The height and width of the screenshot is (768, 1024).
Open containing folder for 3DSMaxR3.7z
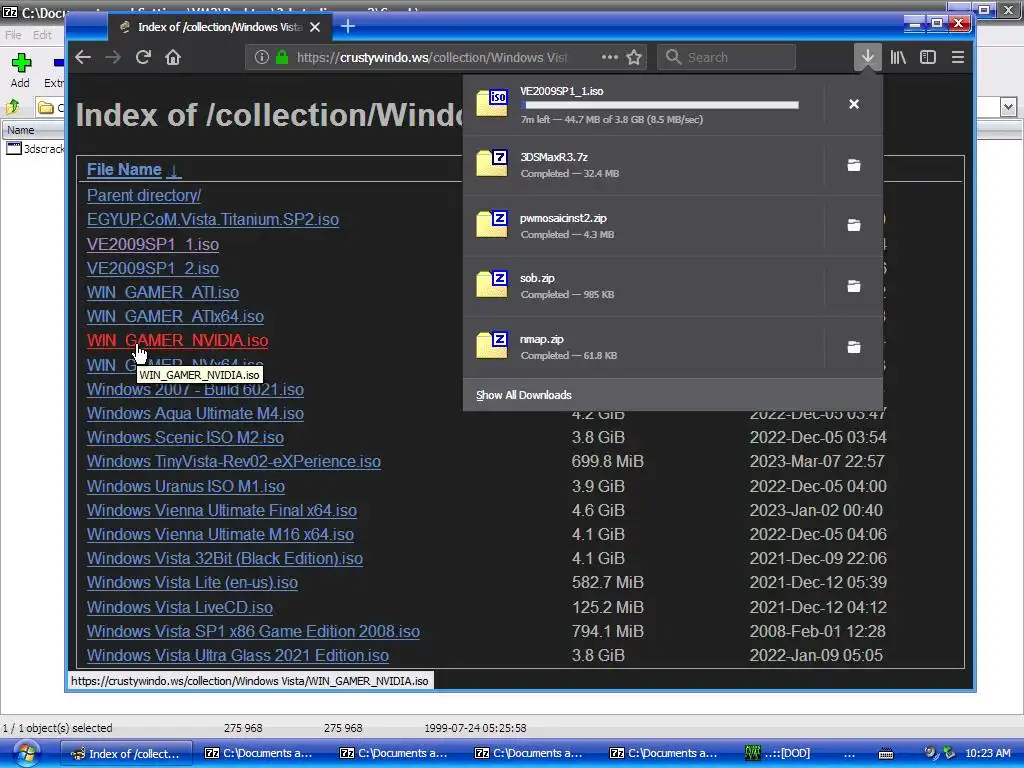pos(854,165)
